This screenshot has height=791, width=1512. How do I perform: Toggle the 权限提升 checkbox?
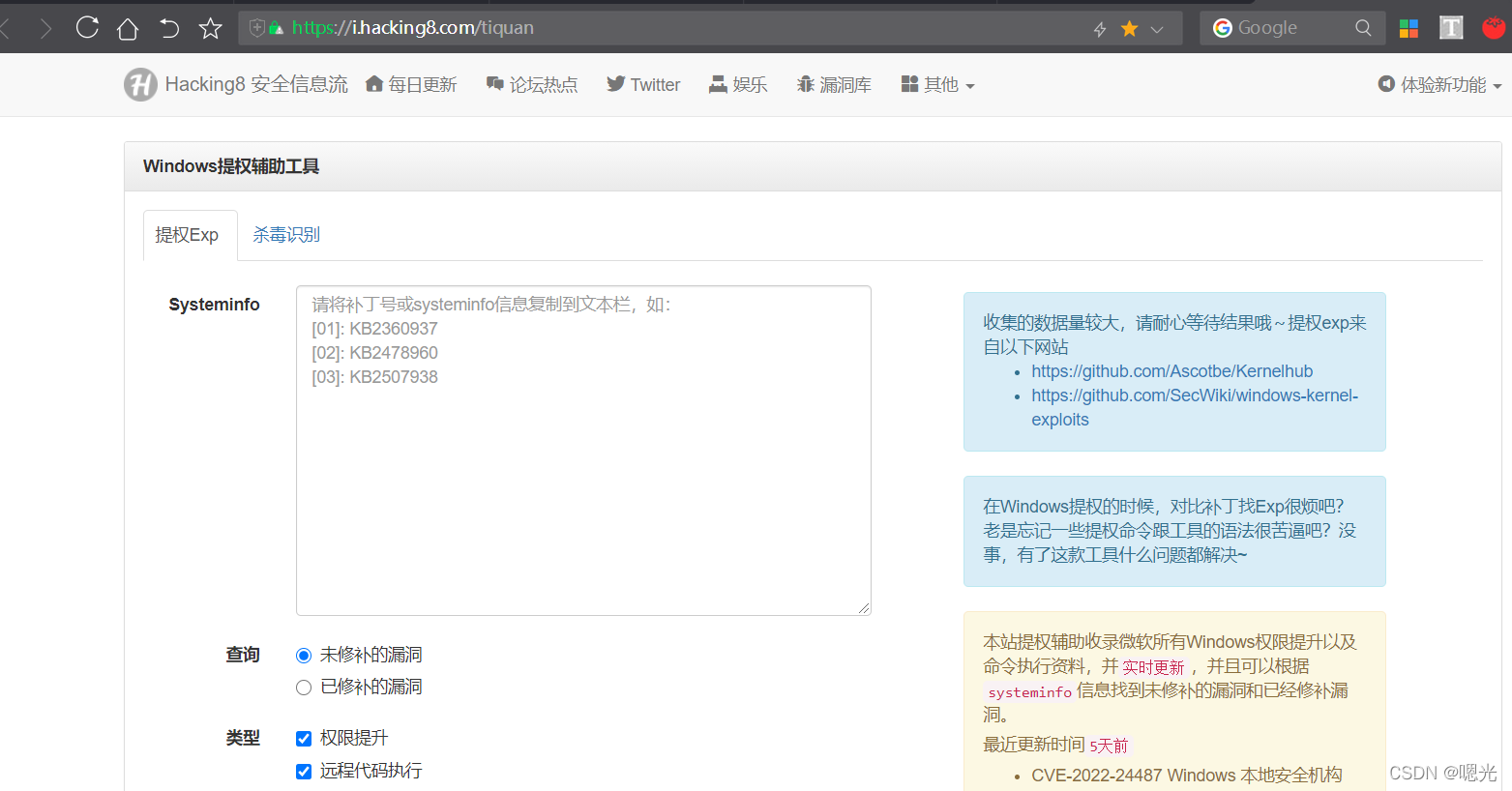point(304,739)
